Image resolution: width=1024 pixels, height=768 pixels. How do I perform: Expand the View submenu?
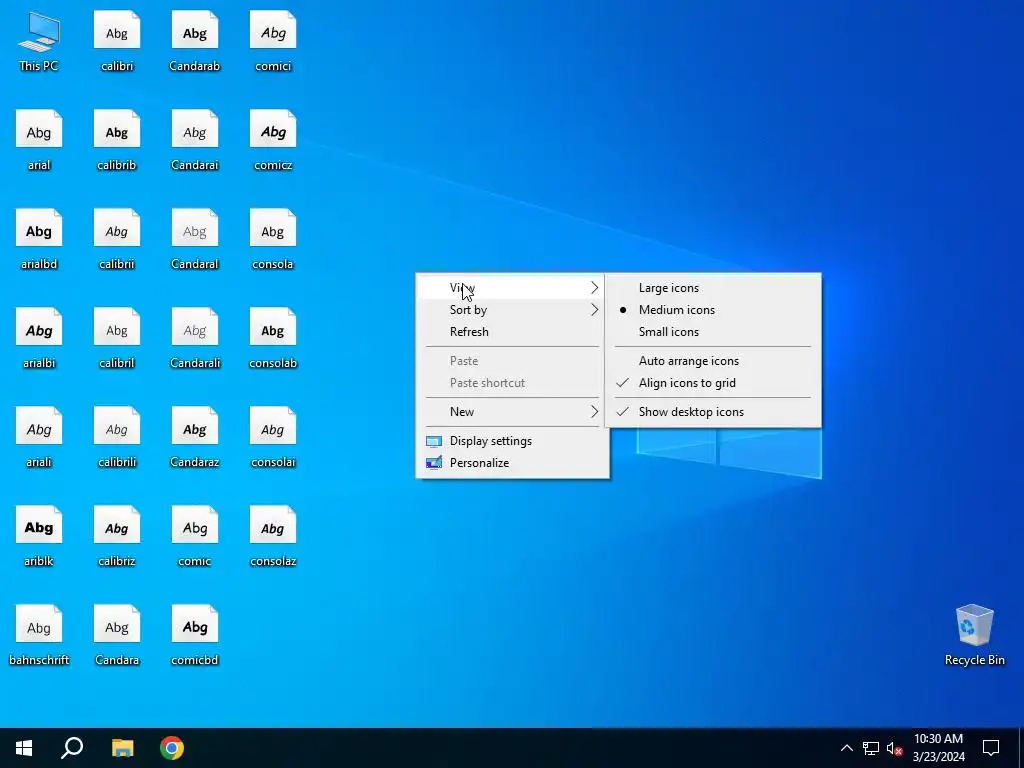point(513,288)
